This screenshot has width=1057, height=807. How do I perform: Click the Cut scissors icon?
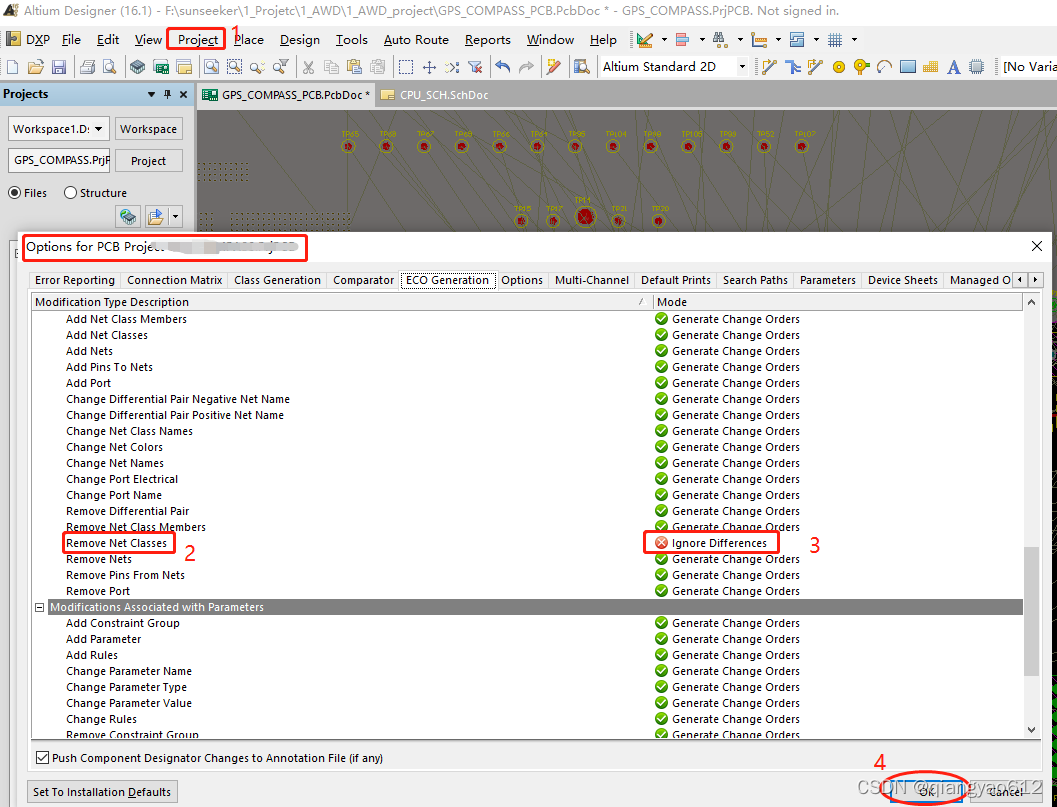(x=308, y=67)
